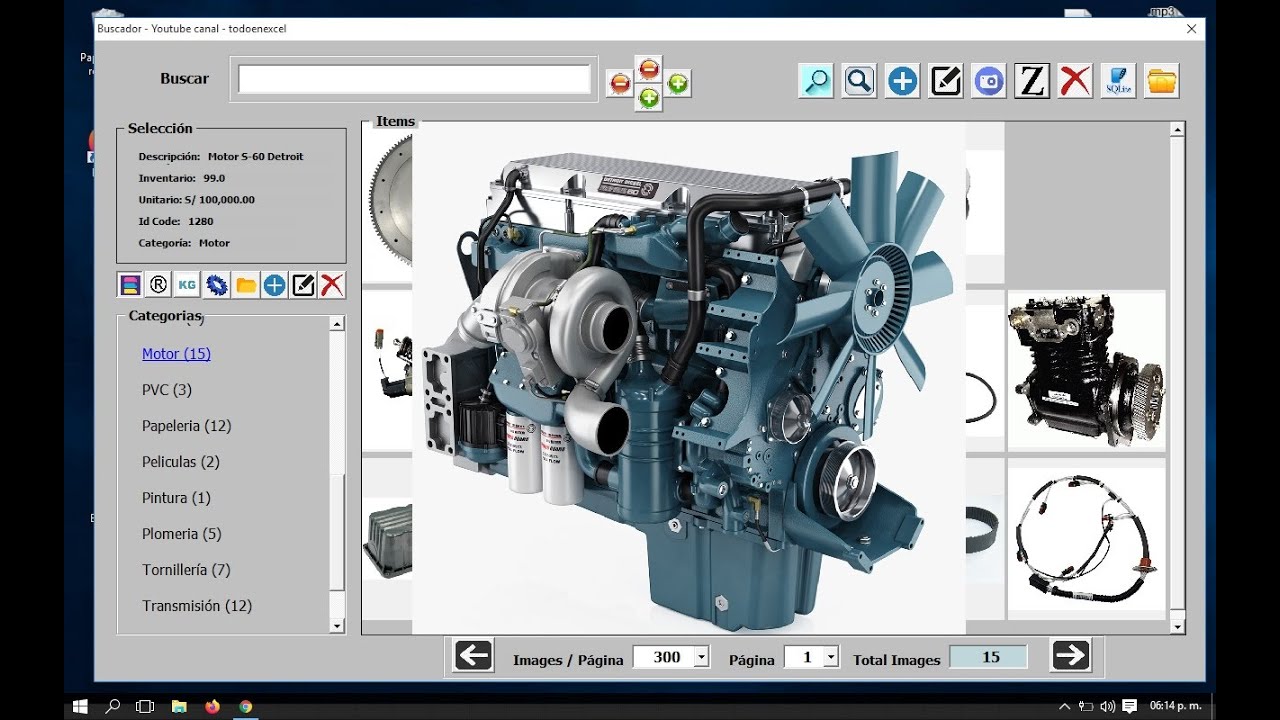
Task: Open the yellow folder icon under Selección
Action: (x=245, y=285)
